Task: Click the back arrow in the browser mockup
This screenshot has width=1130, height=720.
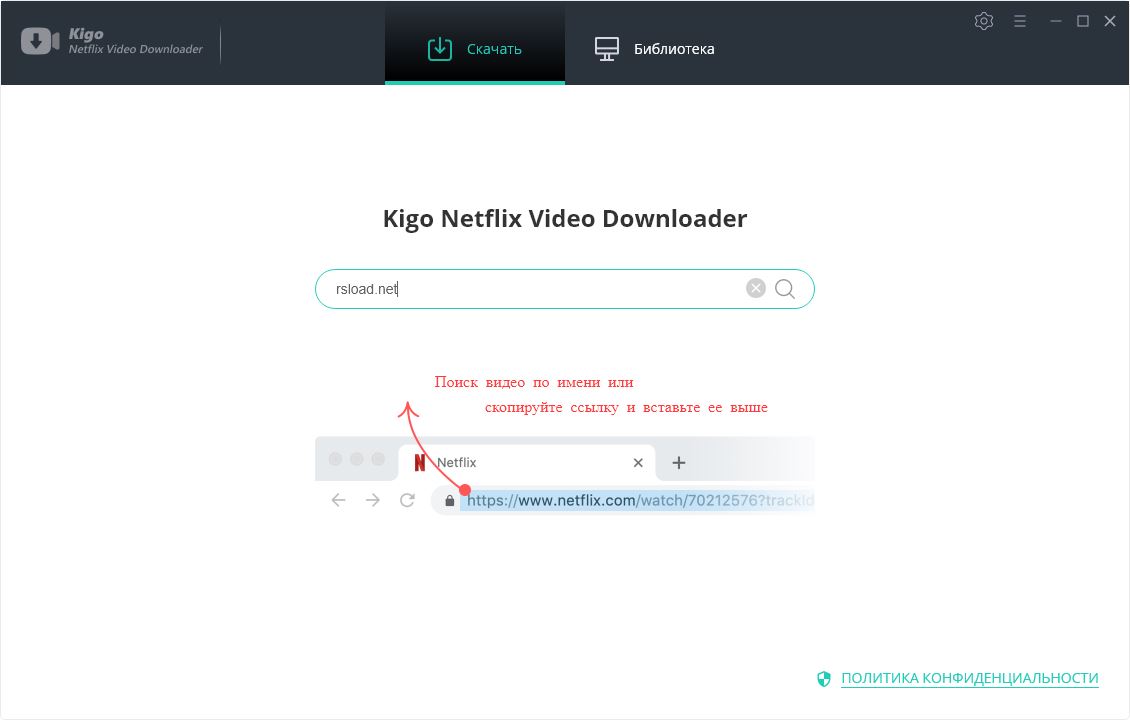Action: tap(338, 500)
